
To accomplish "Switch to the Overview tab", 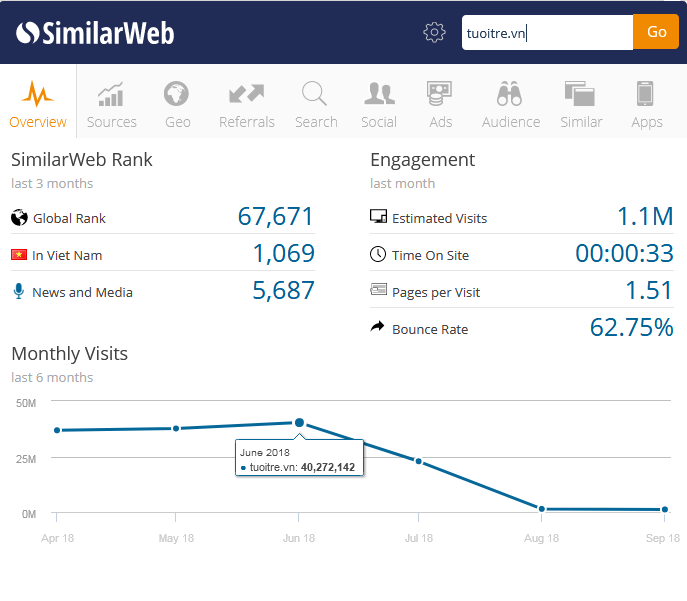I will [38, 103].
